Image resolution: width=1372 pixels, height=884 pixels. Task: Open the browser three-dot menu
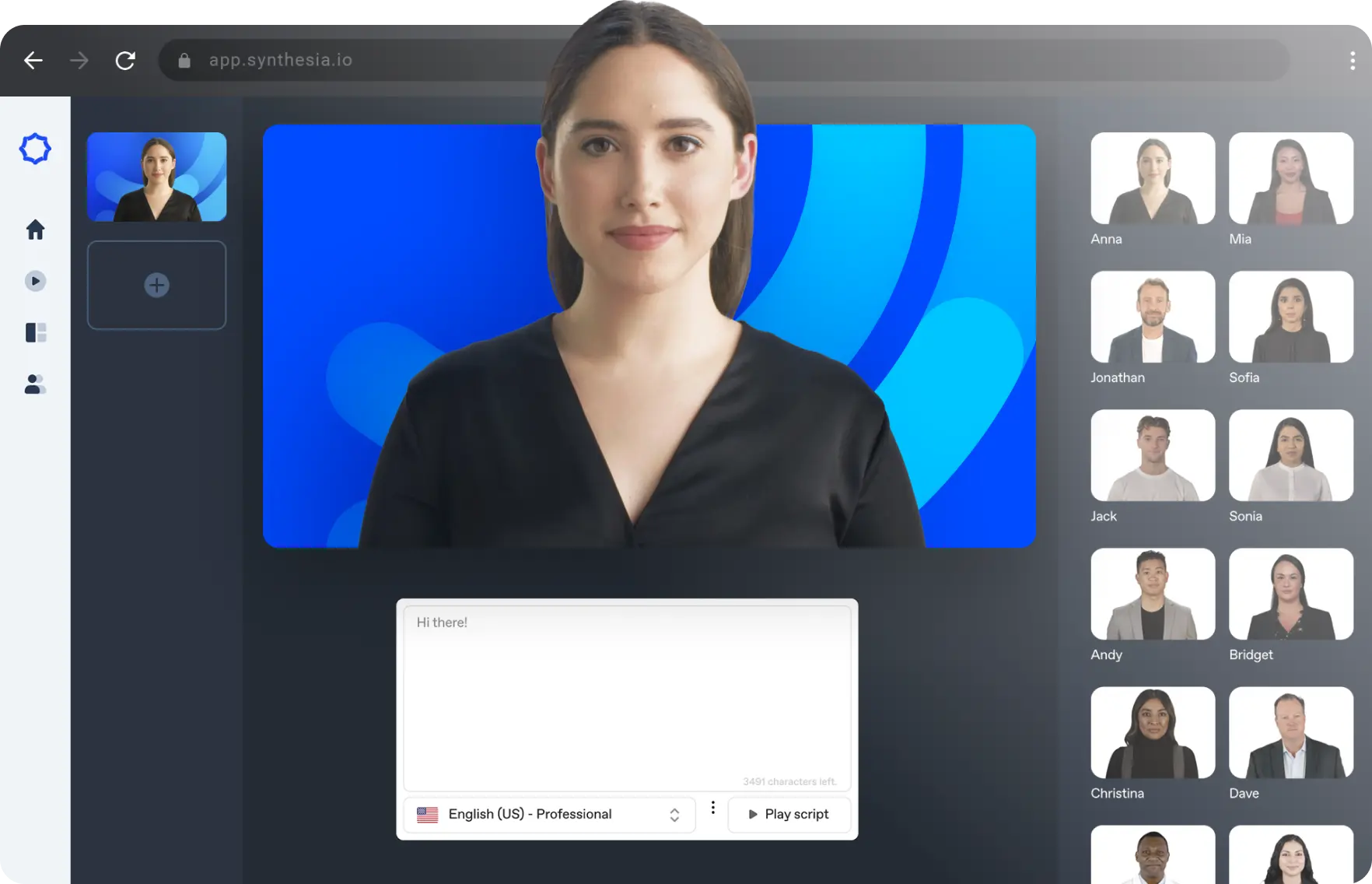coord(1353,61)
